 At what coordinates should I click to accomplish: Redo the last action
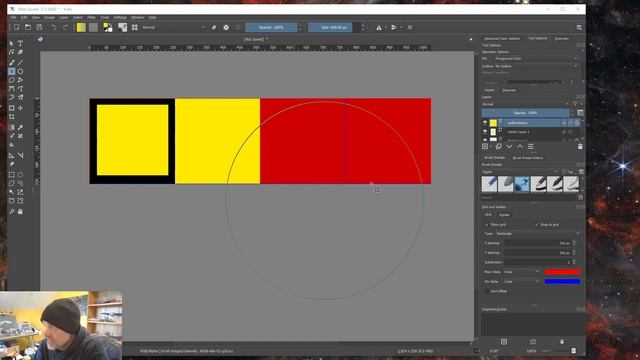(65, 27)
